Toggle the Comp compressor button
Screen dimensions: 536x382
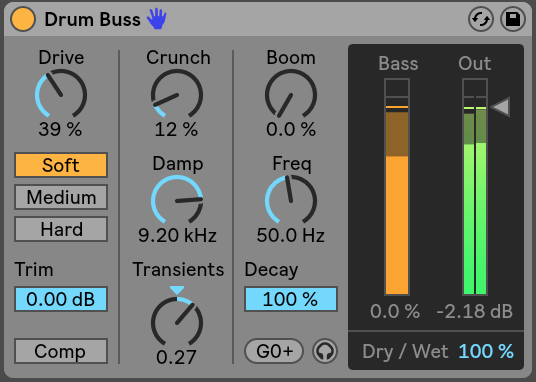pos(61,351)
